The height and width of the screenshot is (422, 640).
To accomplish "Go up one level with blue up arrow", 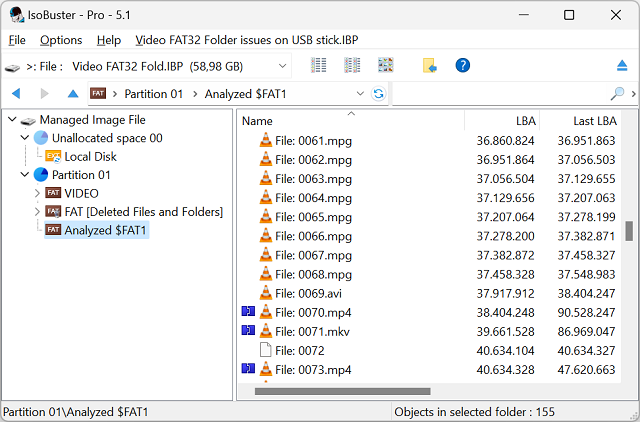I will pos(73,94).
